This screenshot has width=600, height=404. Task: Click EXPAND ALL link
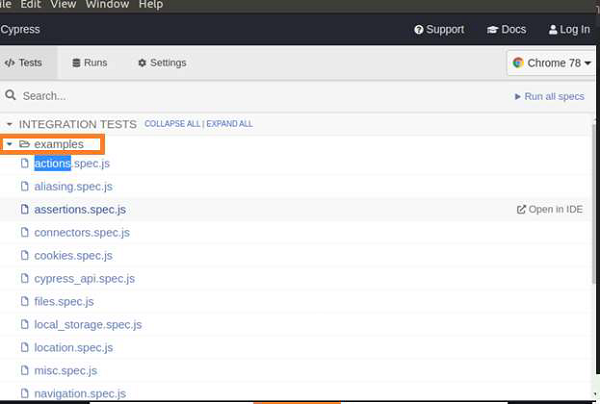click(230, 124)
